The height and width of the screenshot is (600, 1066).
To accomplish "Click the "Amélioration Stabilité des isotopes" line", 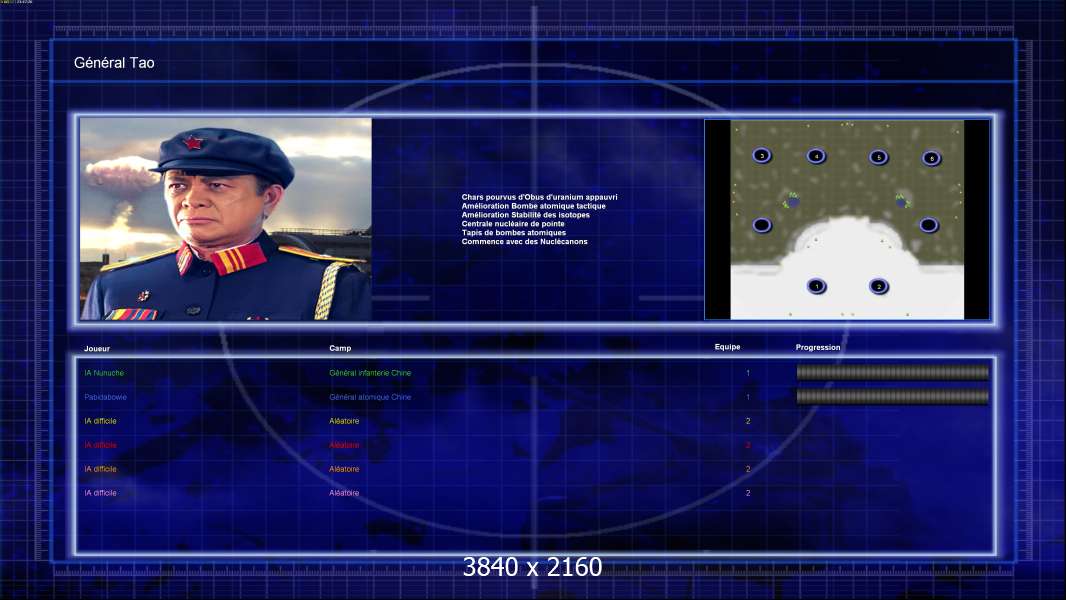I will click(x=526, y=215).
